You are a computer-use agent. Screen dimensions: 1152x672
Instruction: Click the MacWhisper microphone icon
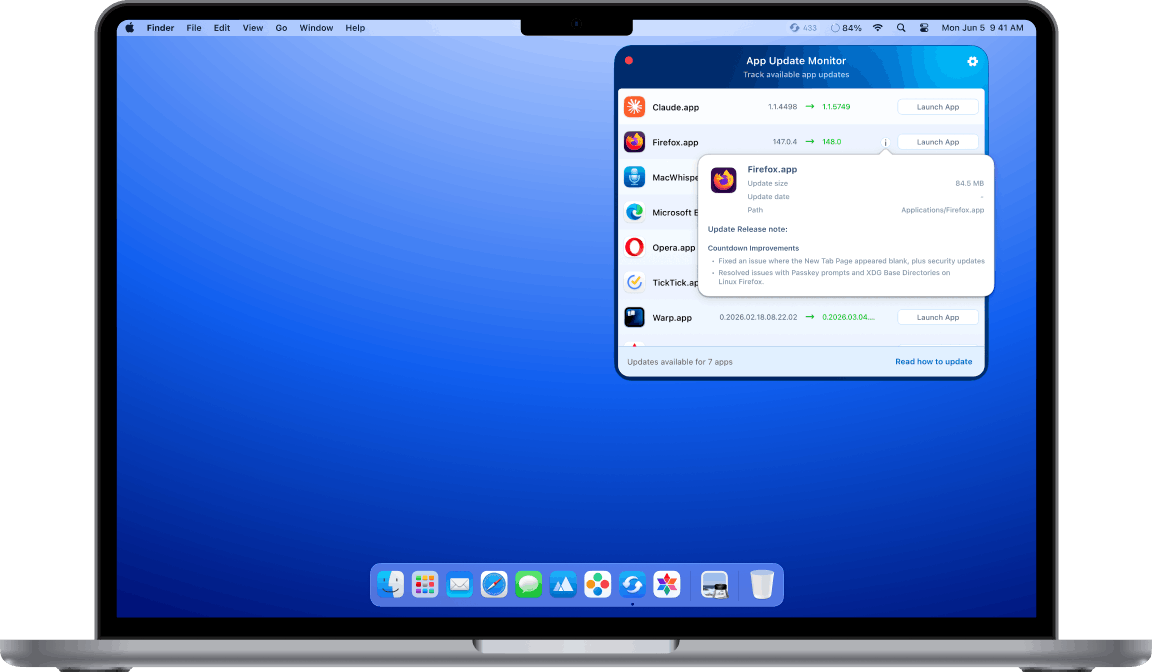tap(634, 177)
